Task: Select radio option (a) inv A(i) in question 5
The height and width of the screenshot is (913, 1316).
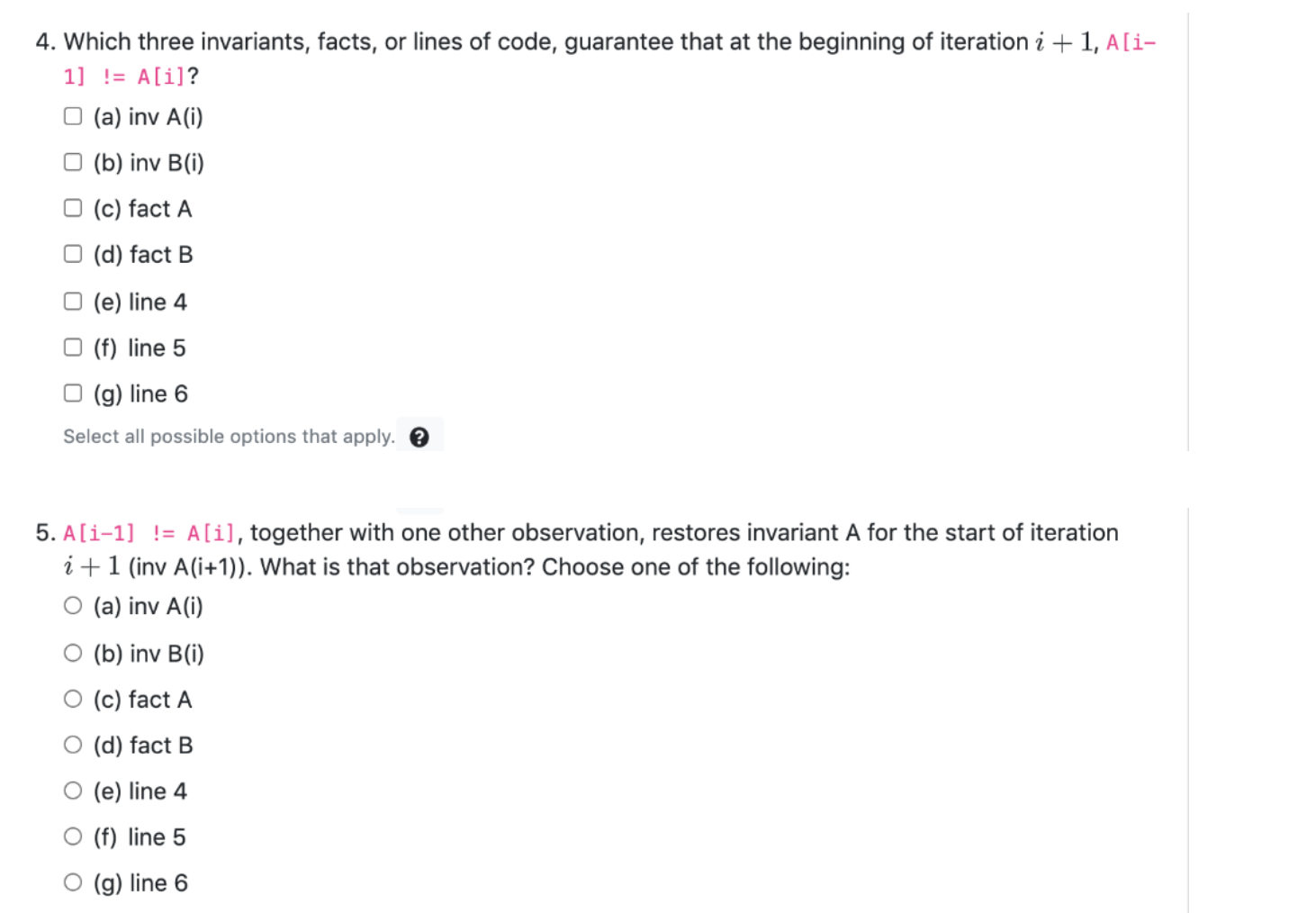Action: coord(72,605)
